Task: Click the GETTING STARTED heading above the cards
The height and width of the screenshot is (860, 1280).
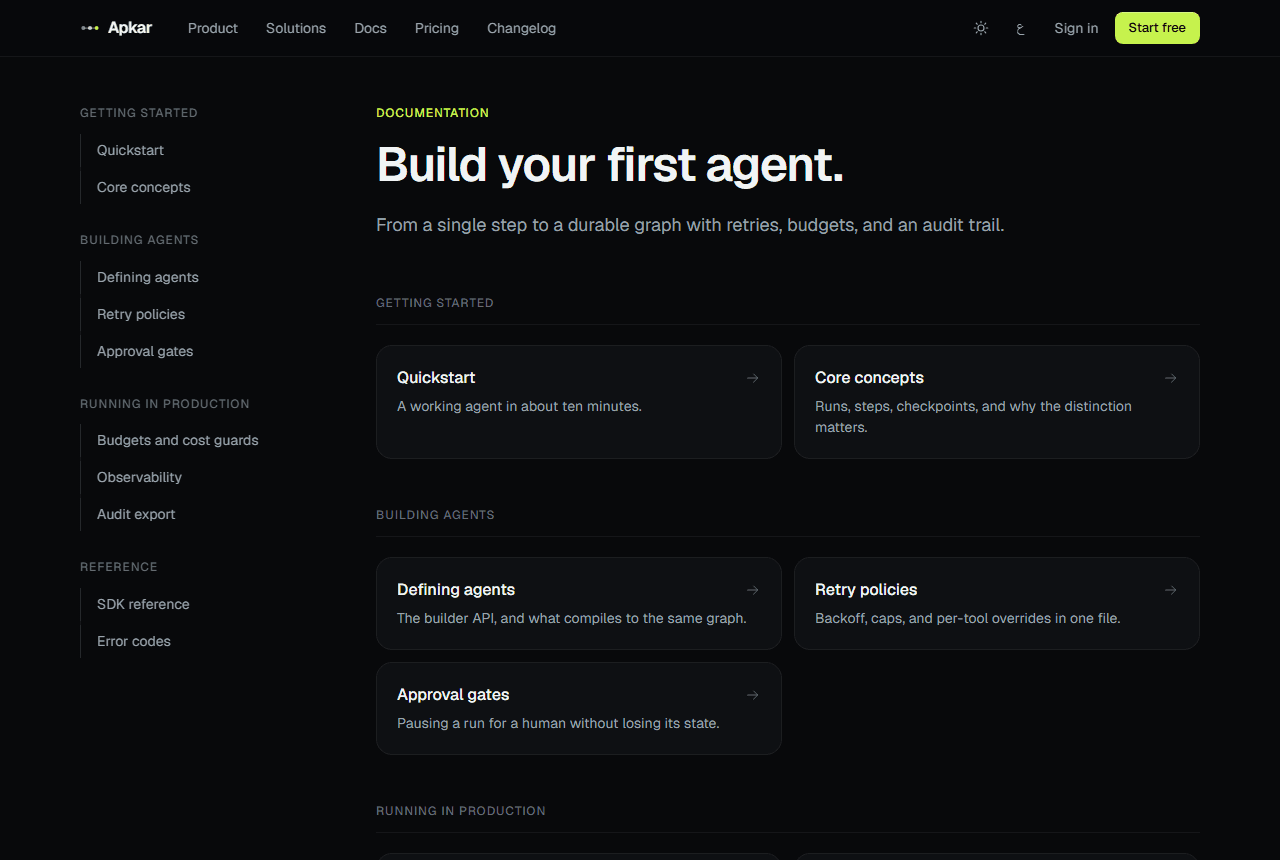Action: pos(435,303)
